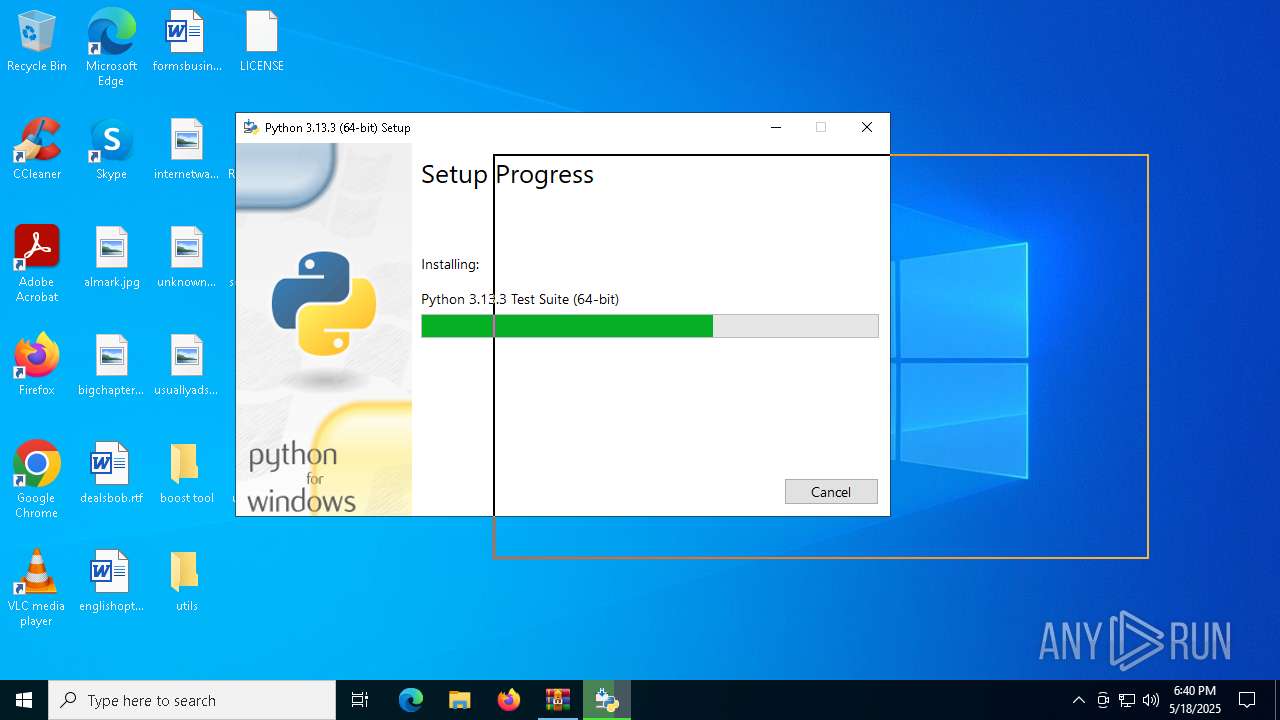
Task: Click the taskbar search box
Action: point(192,700)
